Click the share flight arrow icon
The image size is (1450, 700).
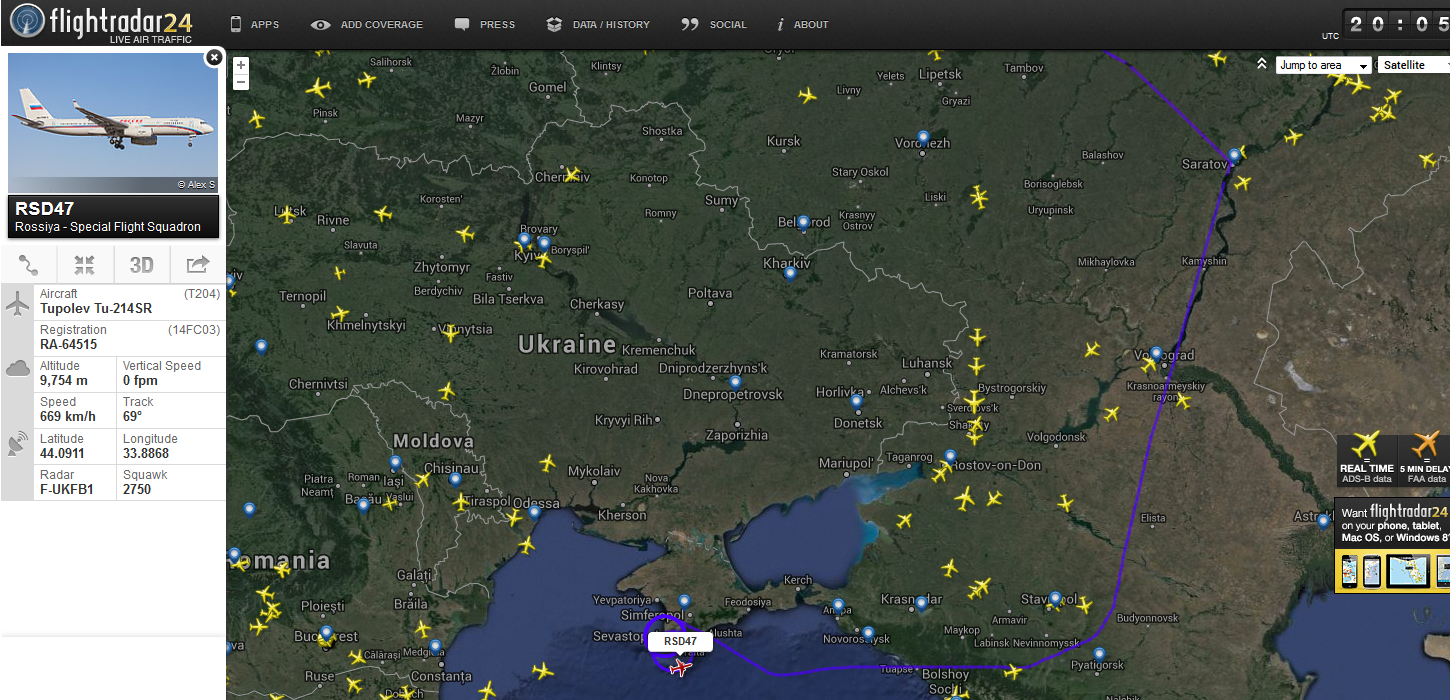(197, 265)
